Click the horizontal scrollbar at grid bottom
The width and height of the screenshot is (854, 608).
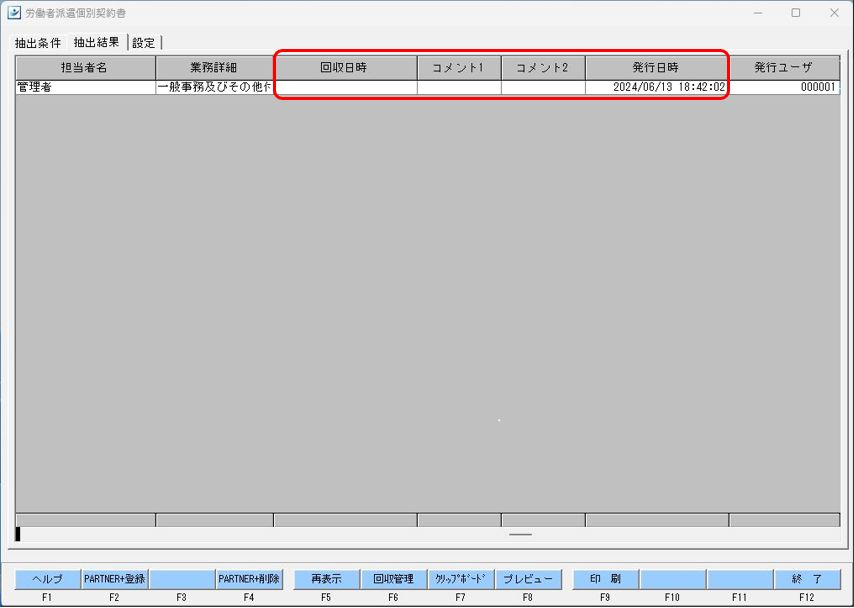tap(520, 534)
